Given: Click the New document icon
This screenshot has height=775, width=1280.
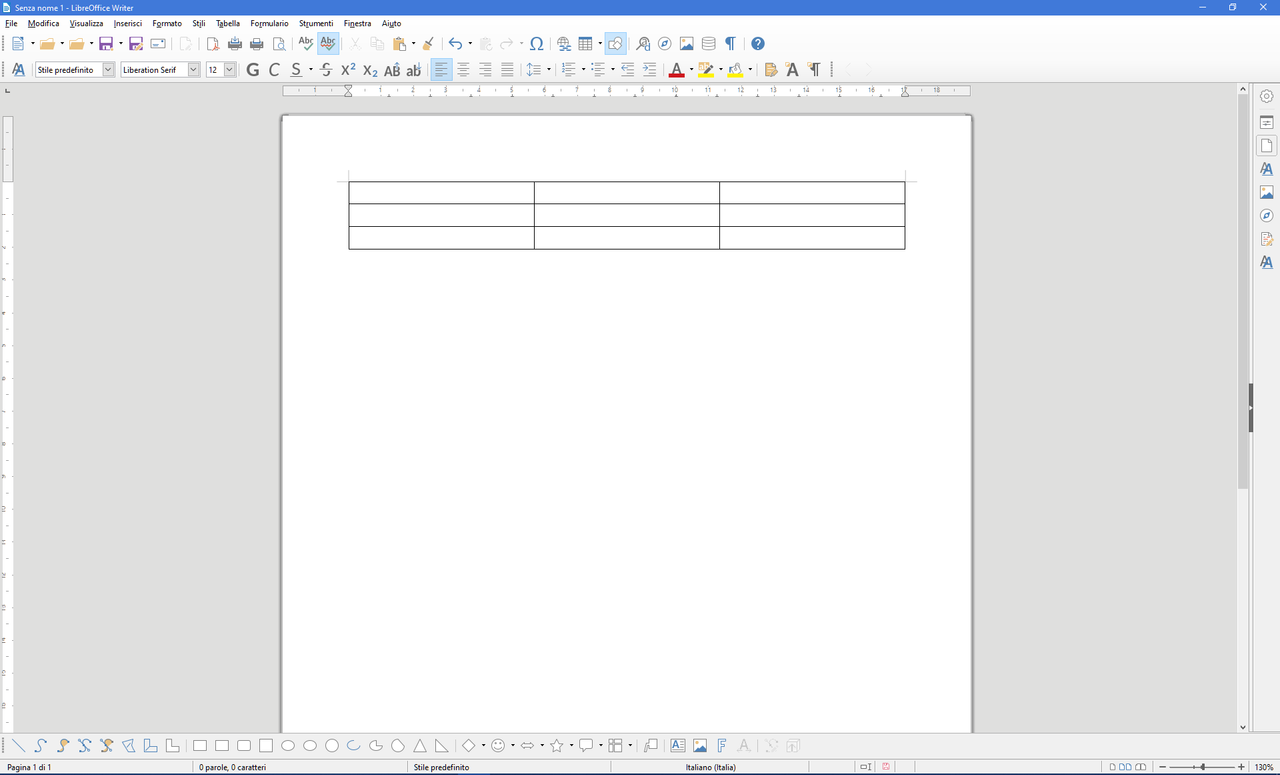Looking at the screenshot, I should [18, 44].
